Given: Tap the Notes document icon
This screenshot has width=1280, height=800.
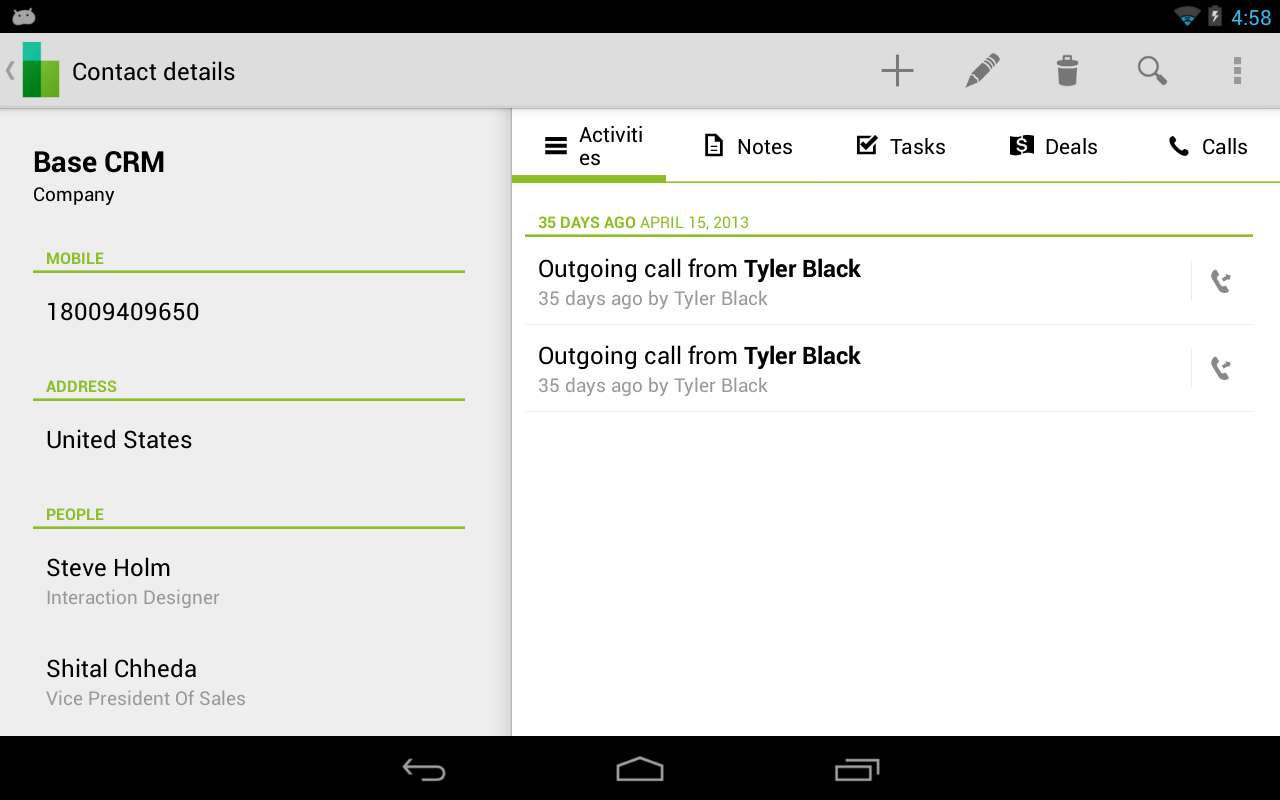Looking at the screenshot, I should coord(714,145).
